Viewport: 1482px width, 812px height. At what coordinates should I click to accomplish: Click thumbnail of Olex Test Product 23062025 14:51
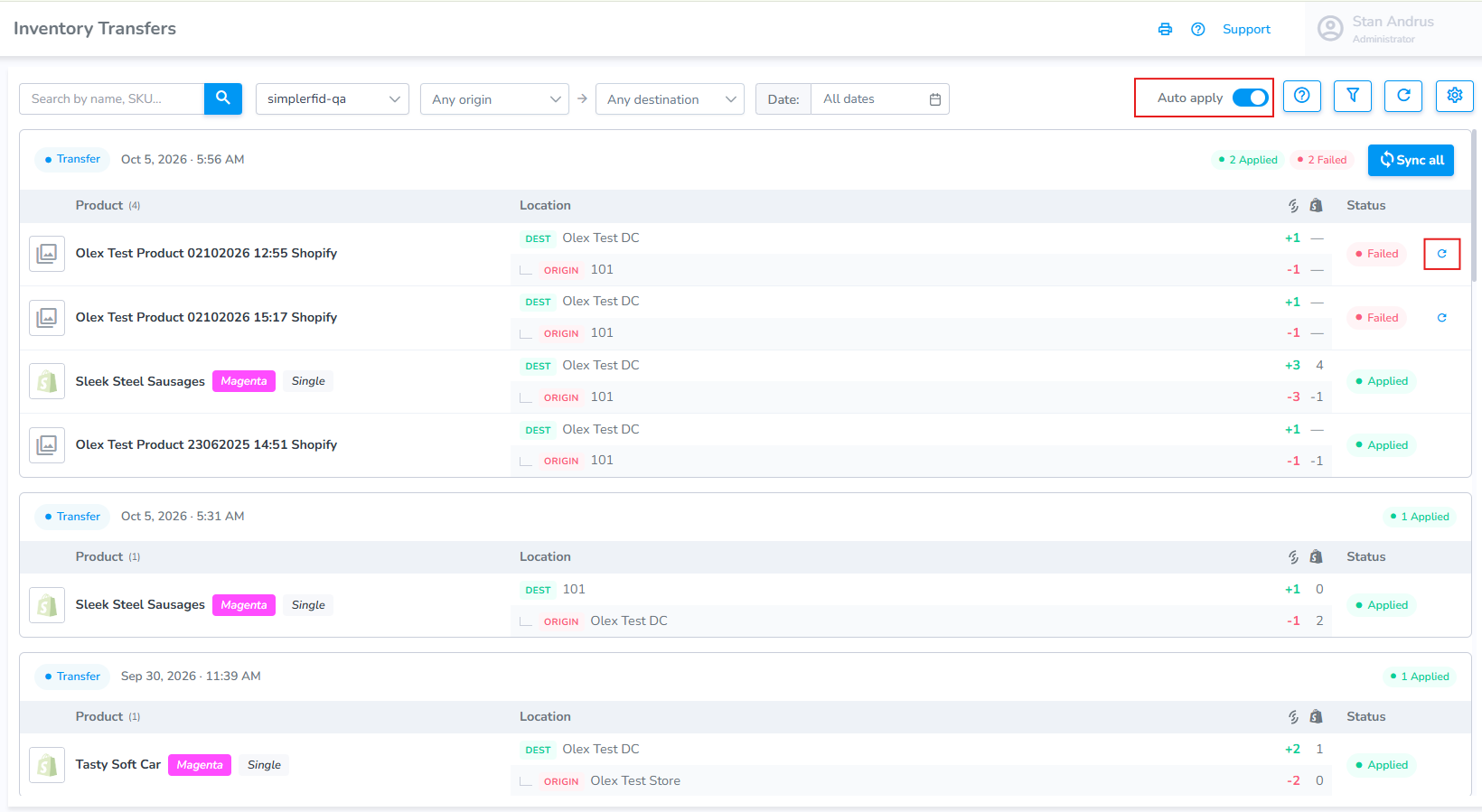coord(47,445)
